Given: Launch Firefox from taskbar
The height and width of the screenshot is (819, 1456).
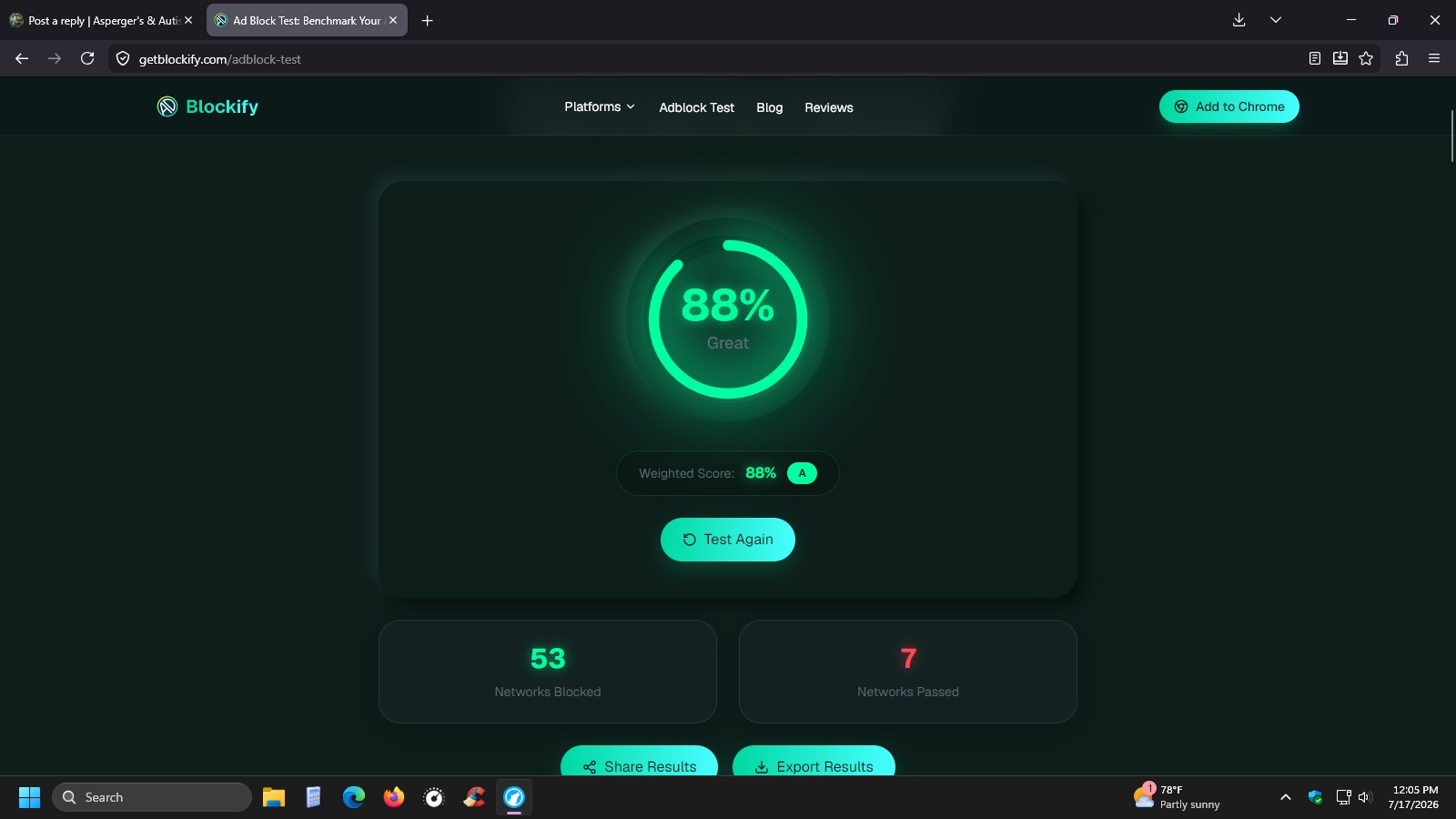Looking at the screenshot, I should click(x=394, y=797).
